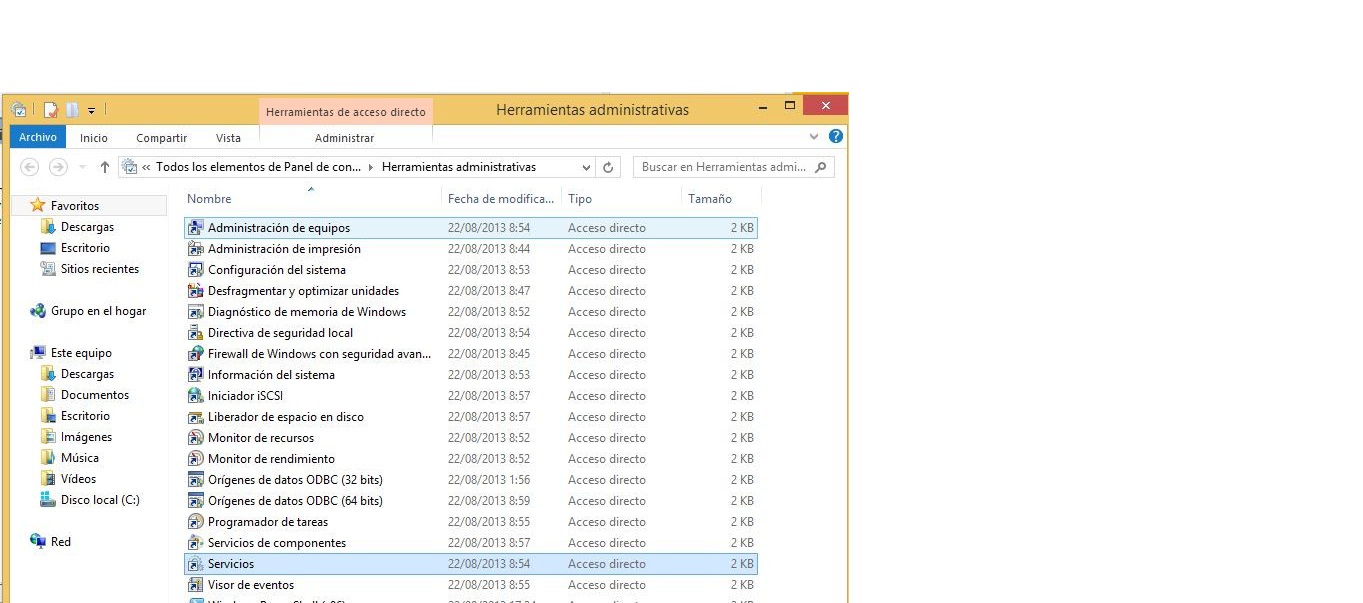The image size is (1363, 603).
Task: Click the Desfragmentar y optimizar unidades icon
Action: [196, 291]
